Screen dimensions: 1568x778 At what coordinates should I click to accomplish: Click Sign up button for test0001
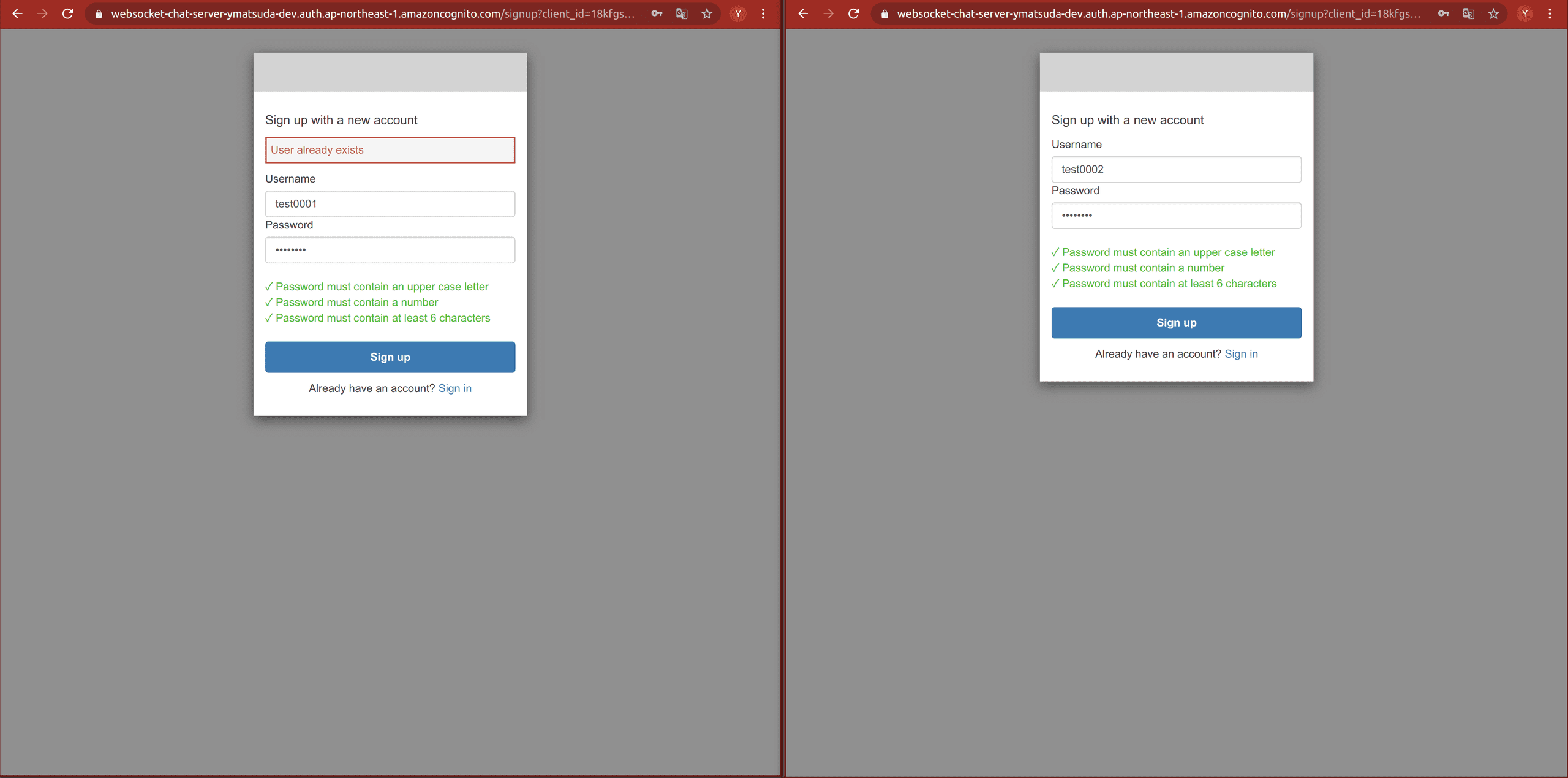(x=390, y=357)
